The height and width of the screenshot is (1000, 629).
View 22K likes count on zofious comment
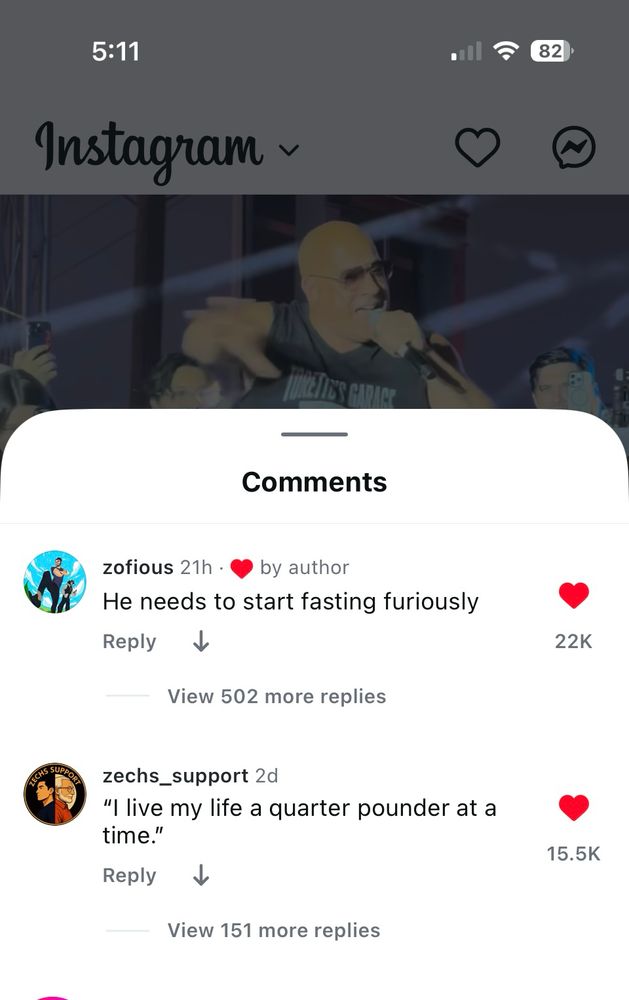574,641
